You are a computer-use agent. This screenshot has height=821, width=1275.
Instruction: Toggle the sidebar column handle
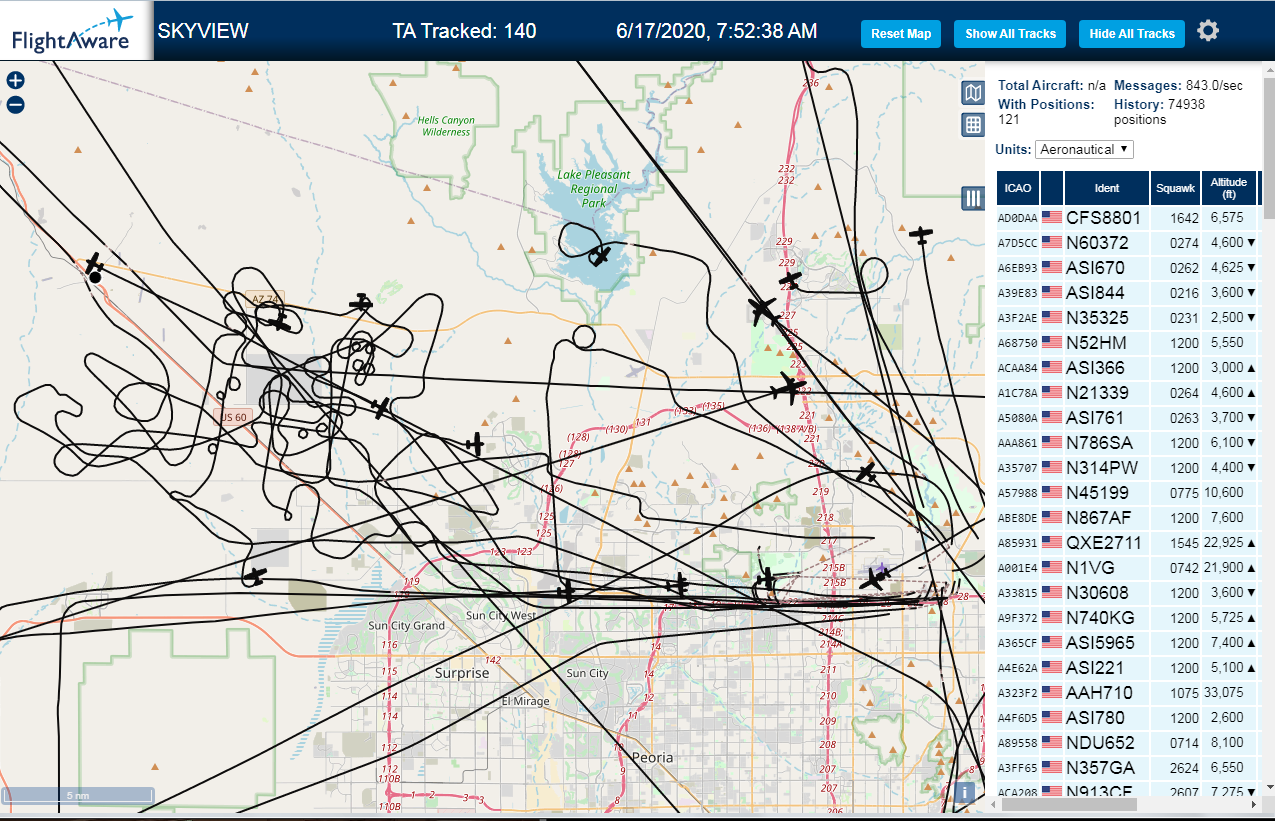(x=972, y=198)
